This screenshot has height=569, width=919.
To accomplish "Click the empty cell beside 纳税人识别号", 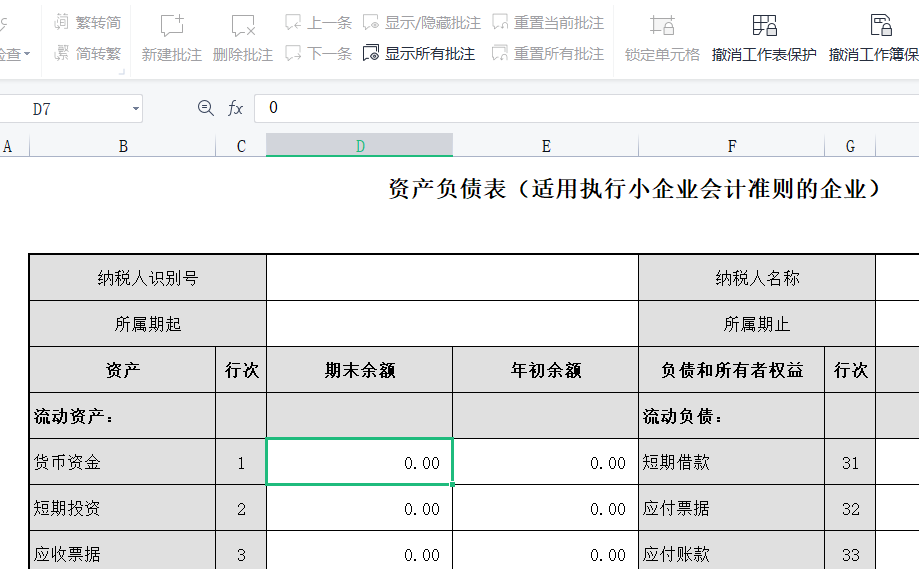I will pyautogui.click(x=452, y=278).
